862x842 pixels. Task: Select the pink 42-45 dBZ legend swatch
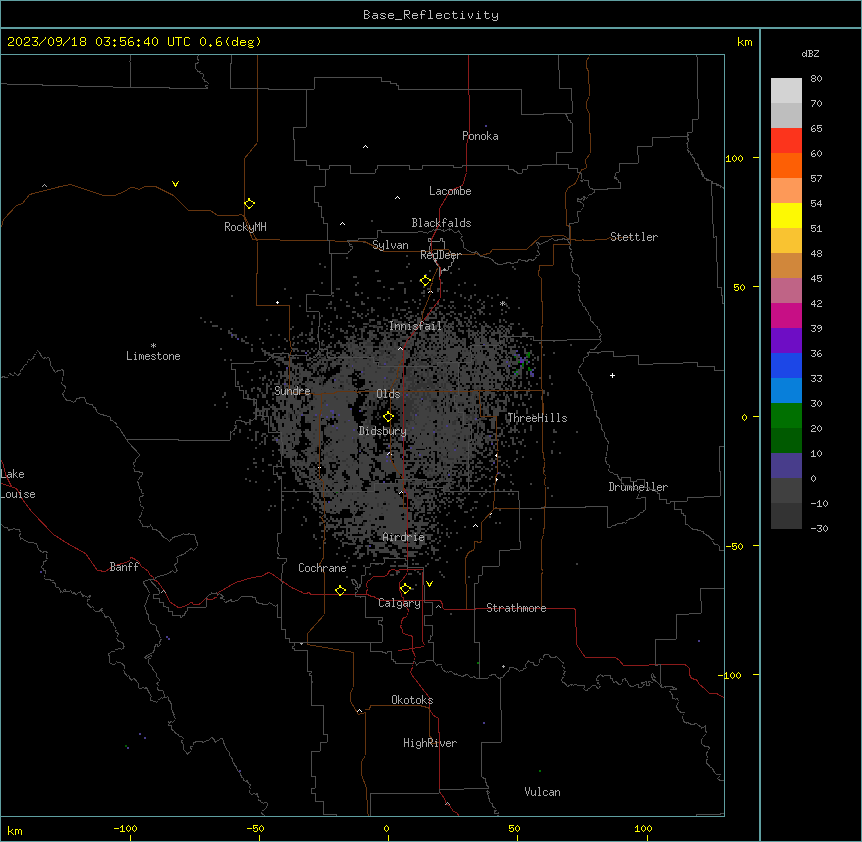pyautogui.click(x=786, y=291)
